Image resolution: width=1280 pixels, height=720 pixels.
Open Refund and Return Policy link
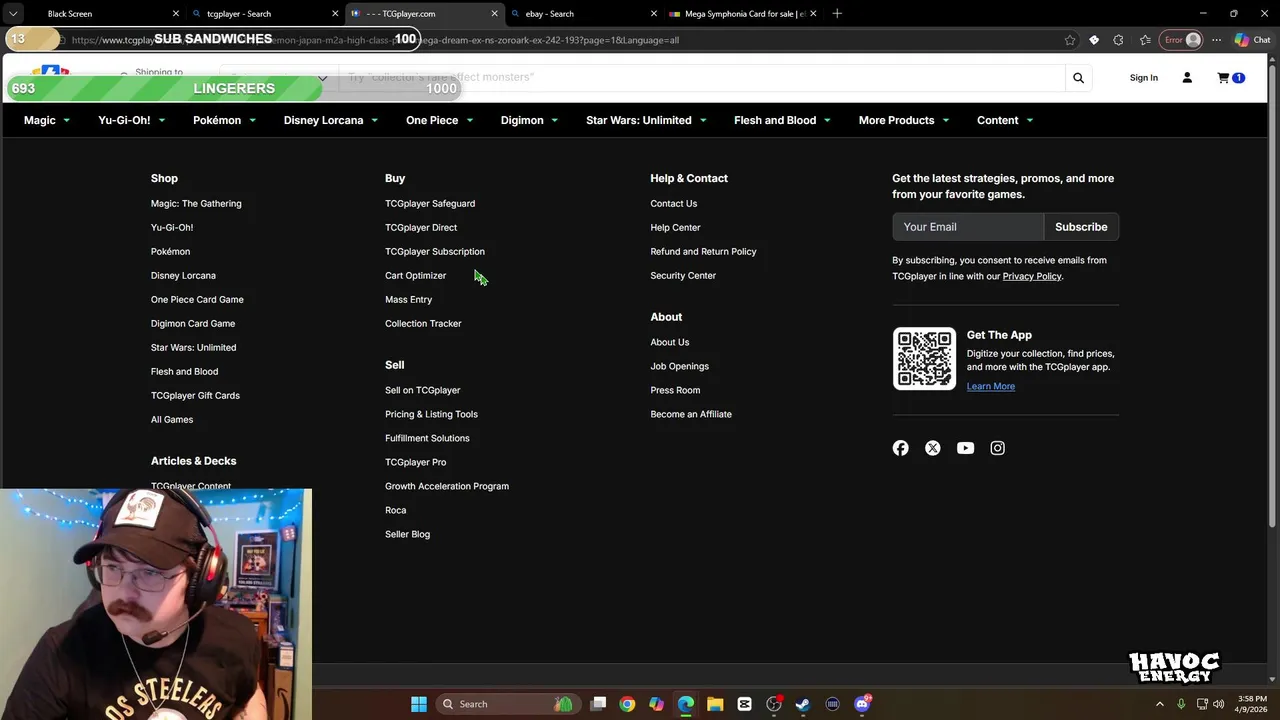(x=703, y=251)
